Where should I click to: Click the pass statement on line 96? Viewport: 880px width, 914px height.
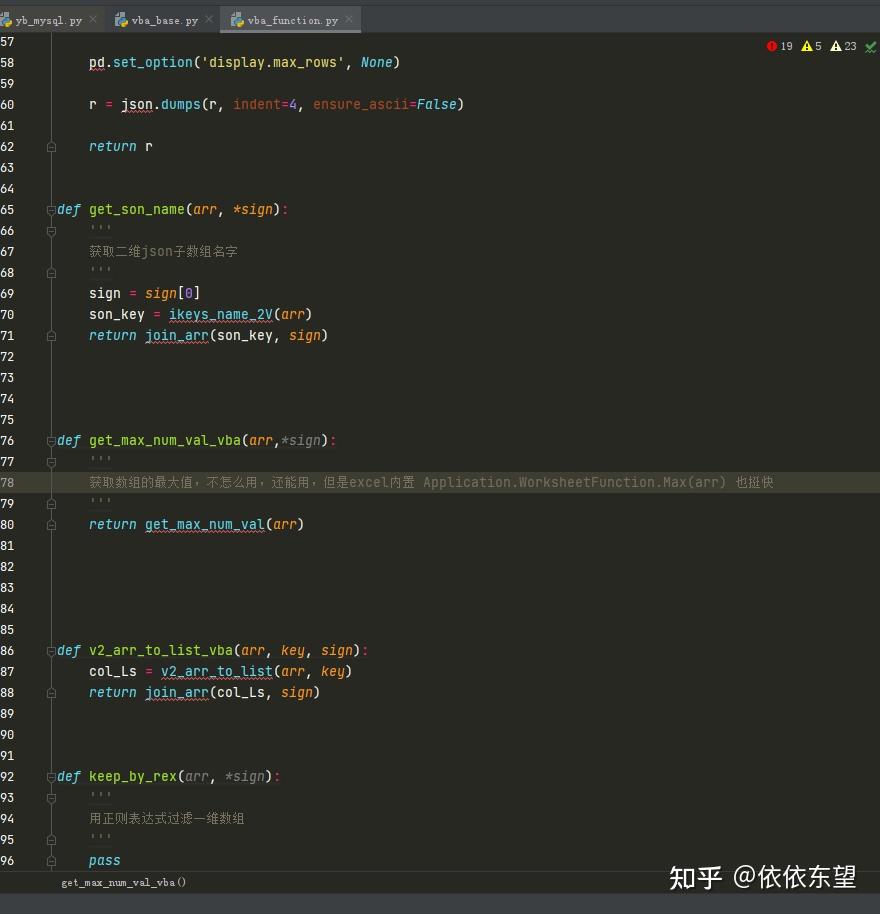(104, 860)
